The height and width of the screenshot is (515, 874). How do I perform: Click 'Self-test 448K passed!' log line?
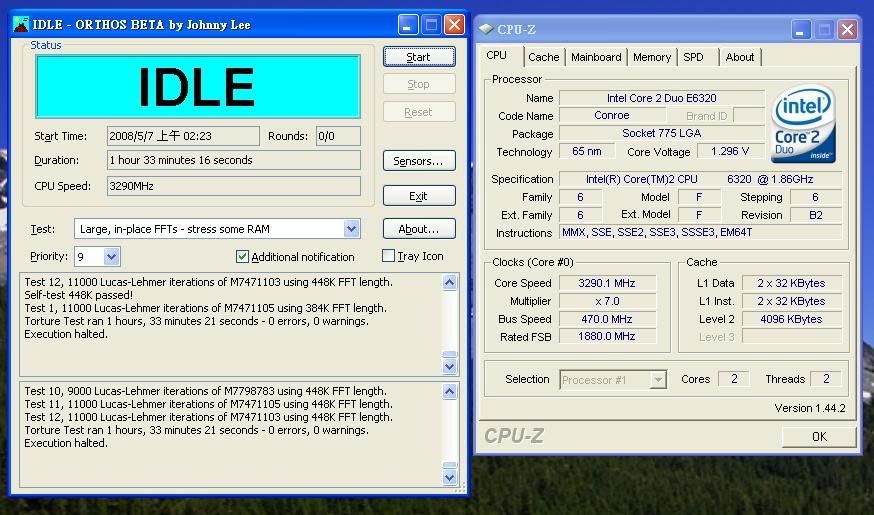[79, 295]
